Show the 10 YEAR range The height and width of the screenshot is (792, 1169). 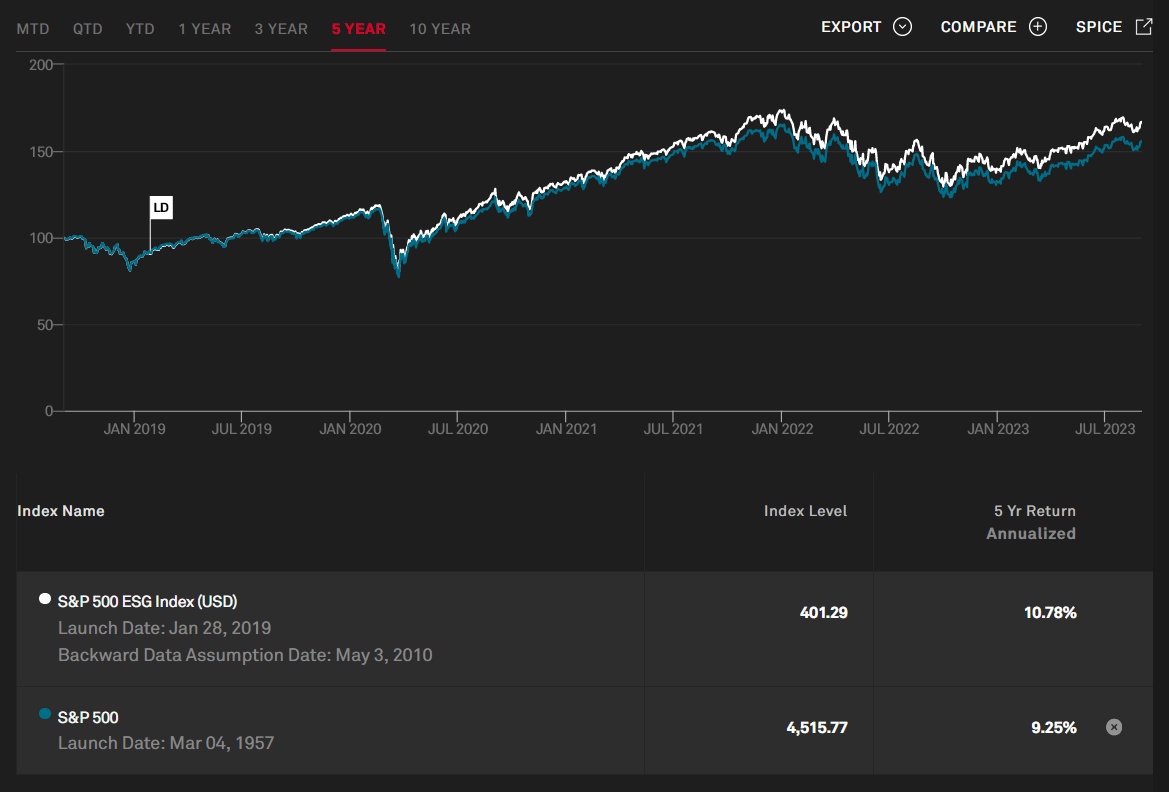[x=440, y=29]
